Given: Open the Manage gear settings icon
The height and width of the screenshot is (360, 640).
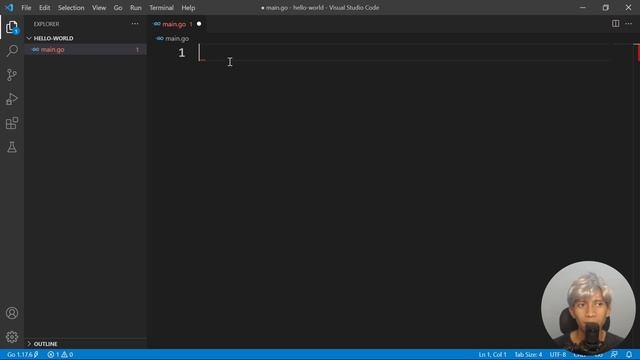Looking at the screenshot, I should coord(12,337).
